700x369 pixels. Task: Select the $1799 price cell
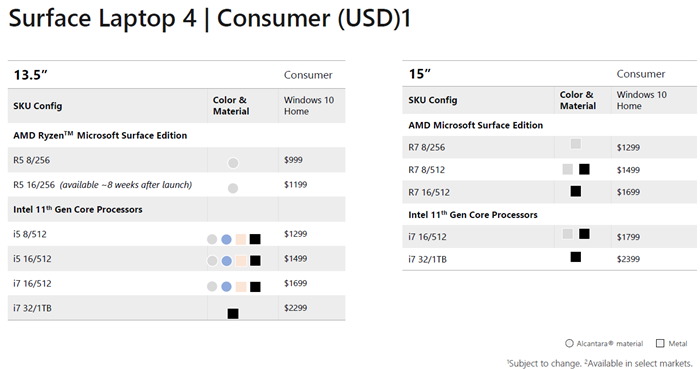pyautogui.click(x=628, y=237)
